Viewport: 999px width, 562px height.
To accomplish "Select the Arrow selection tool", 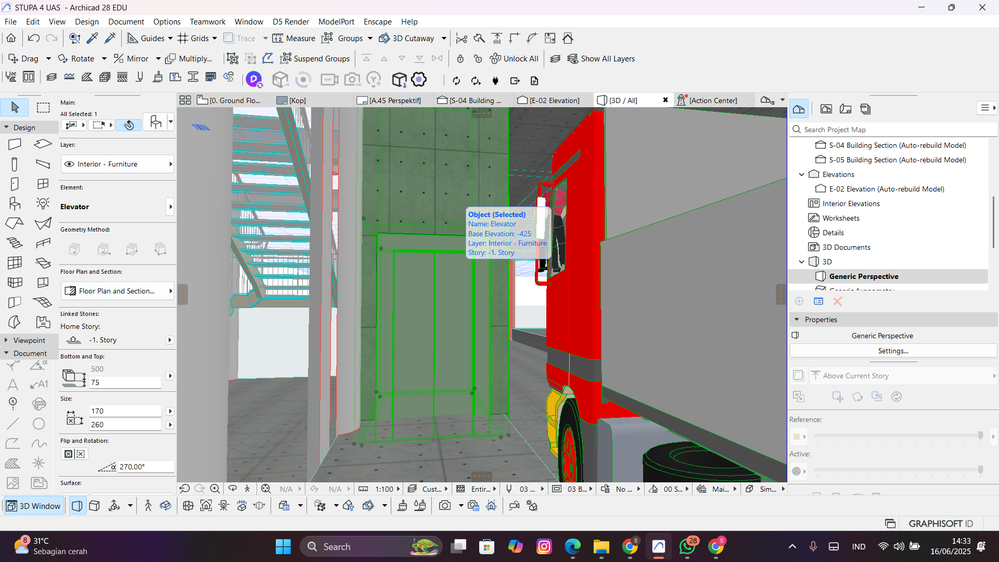I will (x=14, y=107).
